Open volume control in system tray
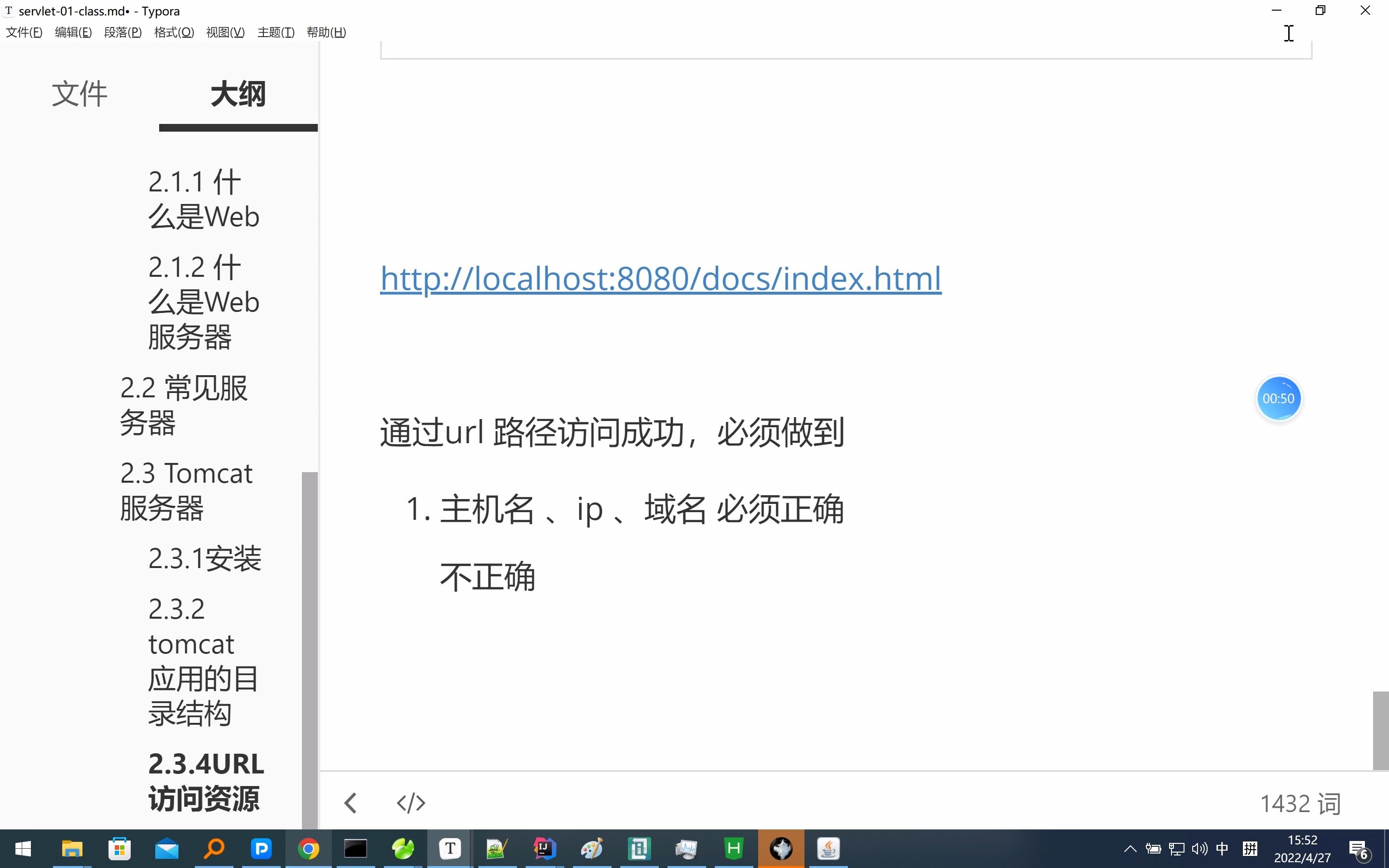 tap(1199, 849)
